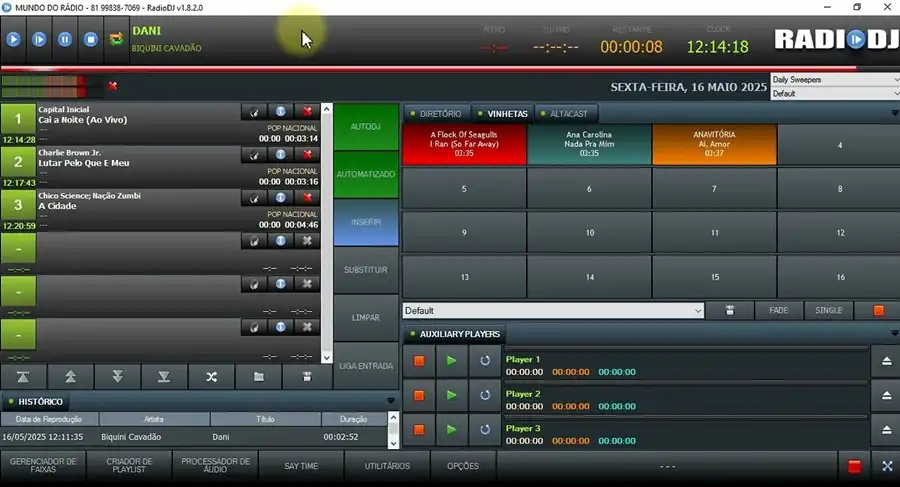Screen dimensions: 900x487
Task: Save vinheta bank with disk icon
Action: point(730,310)
